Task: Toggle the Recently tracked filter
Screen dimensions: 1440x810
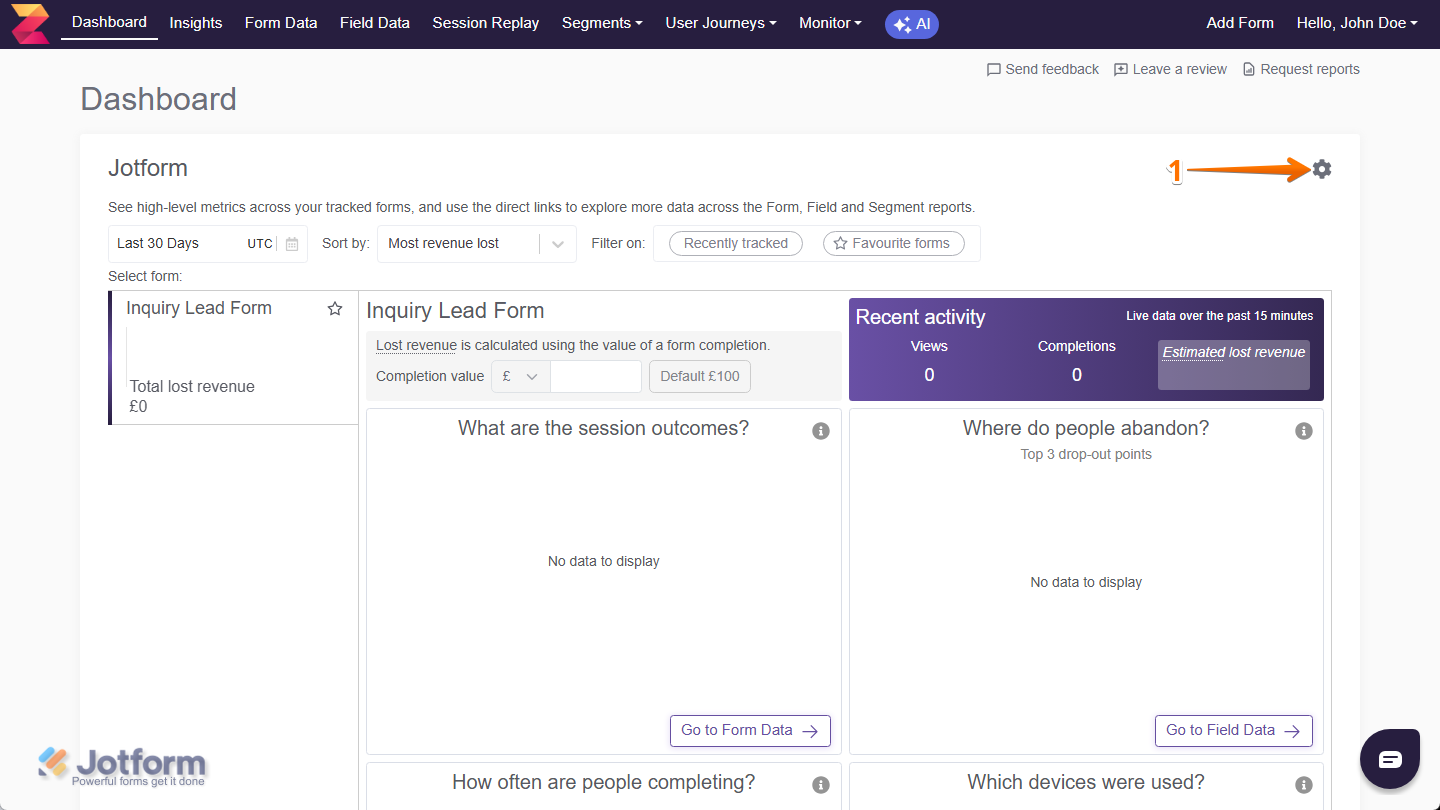Action: point(735,243)
